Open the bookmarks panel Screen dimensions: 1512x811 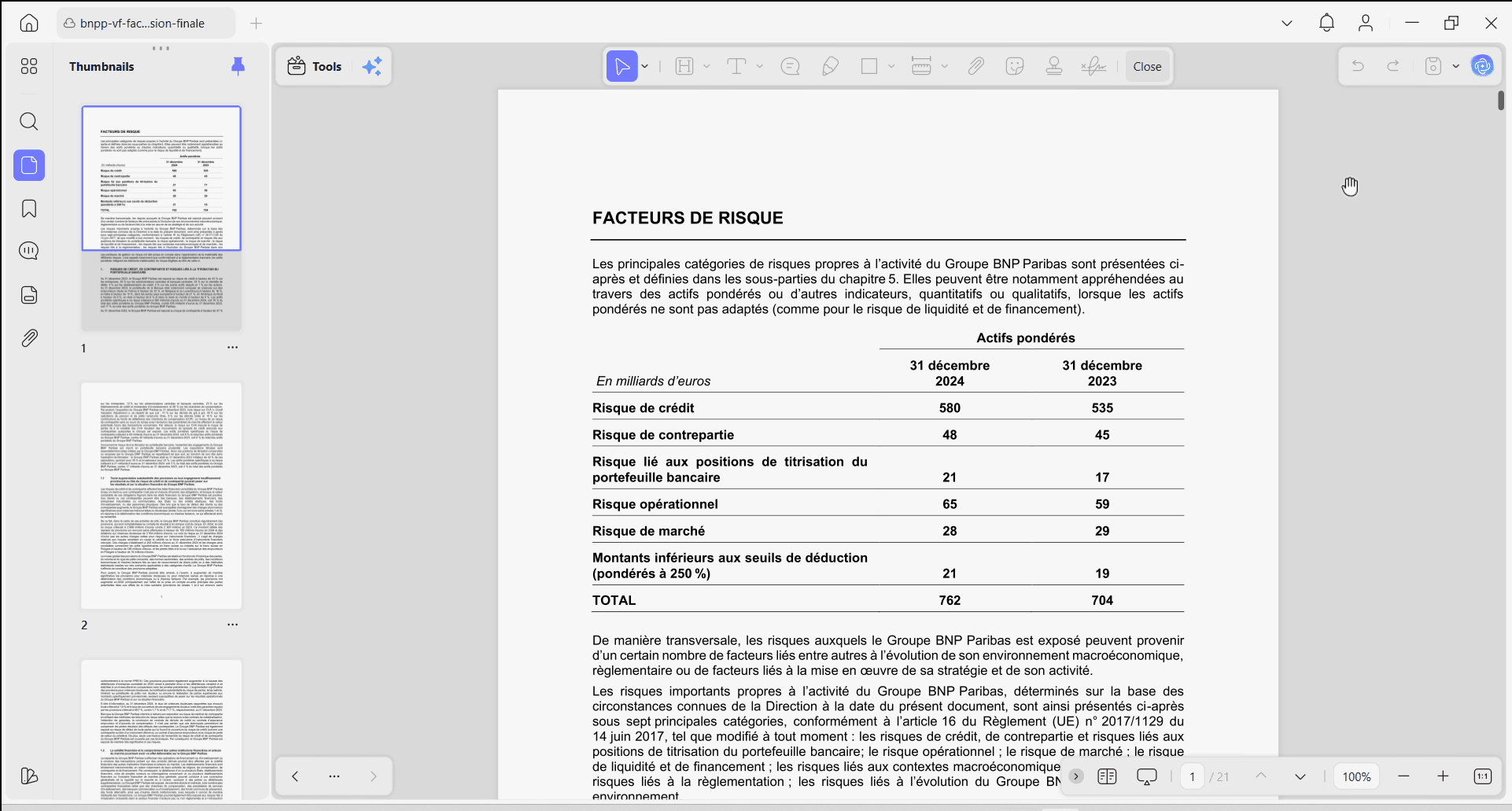29,208
